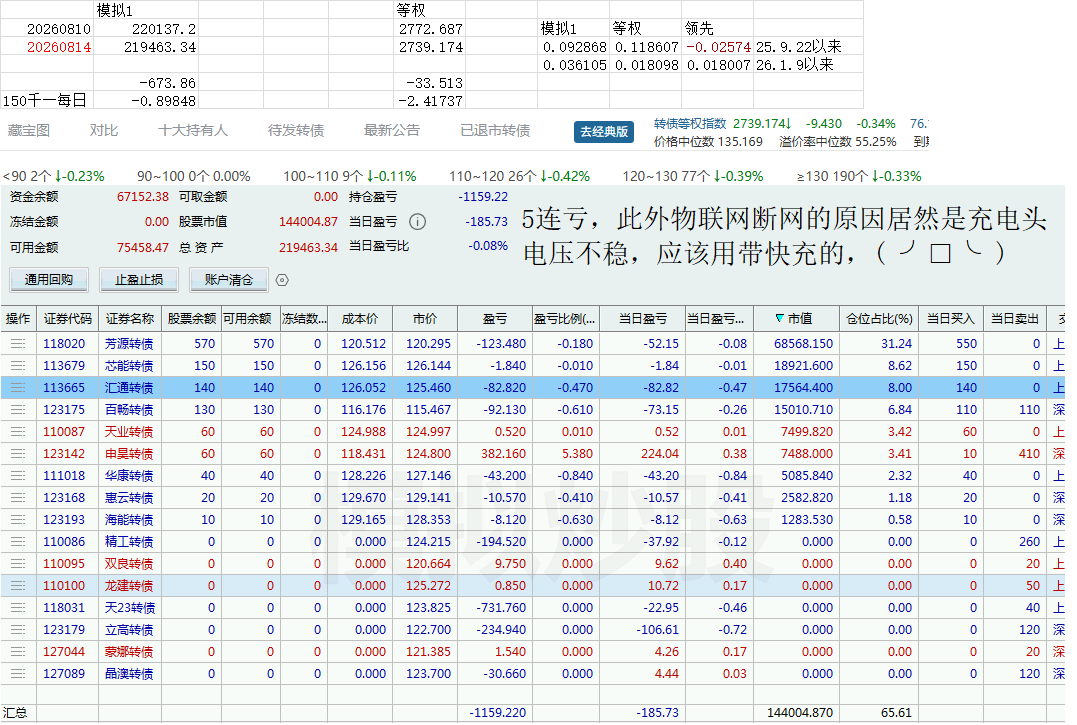Image resolution: width=1077 pixels, height=725 pixels.
Task: Open the row menu icon for 申昊转债
Action: point(18,453)
